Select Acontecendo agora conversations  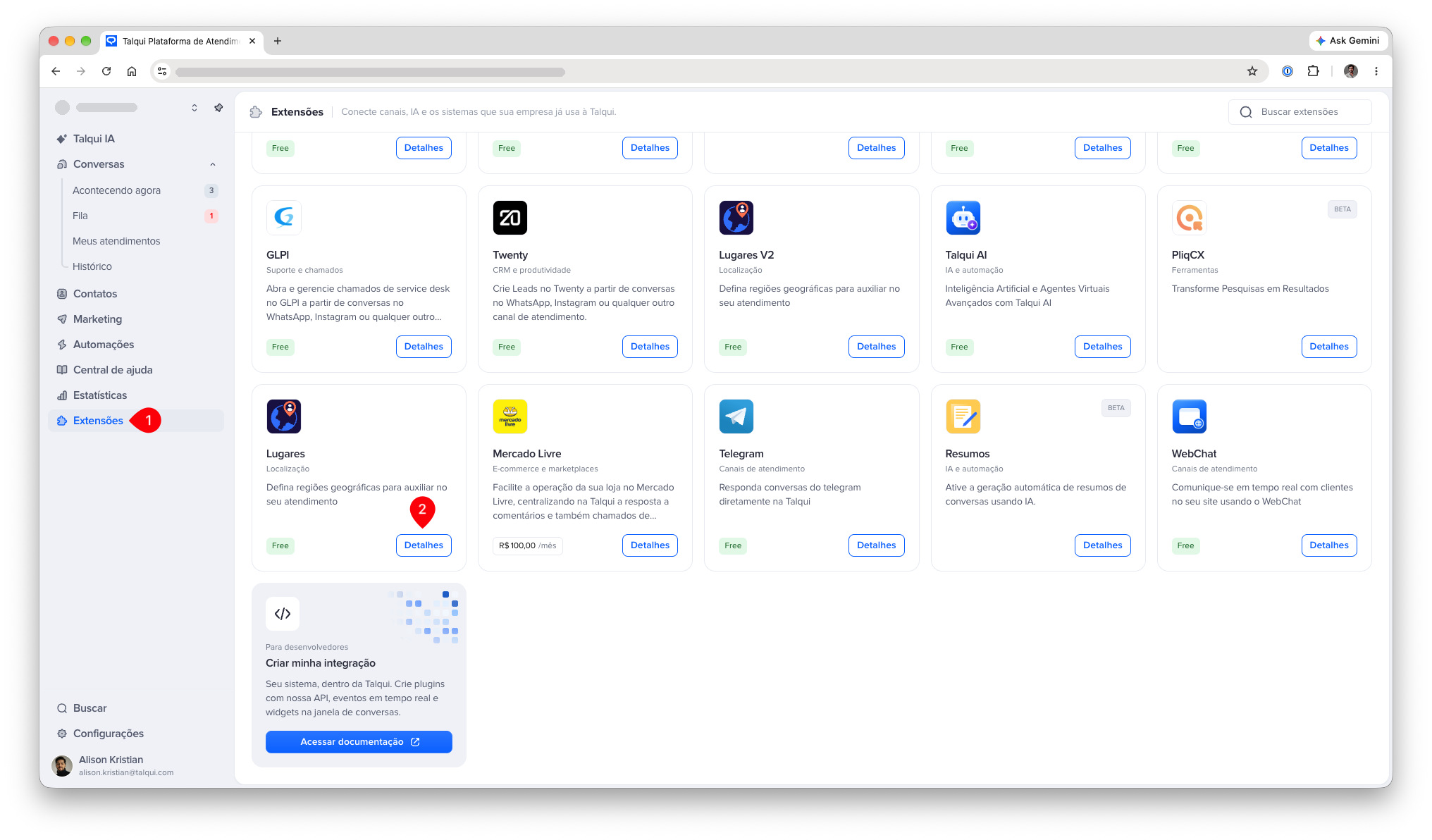(144, 190)
